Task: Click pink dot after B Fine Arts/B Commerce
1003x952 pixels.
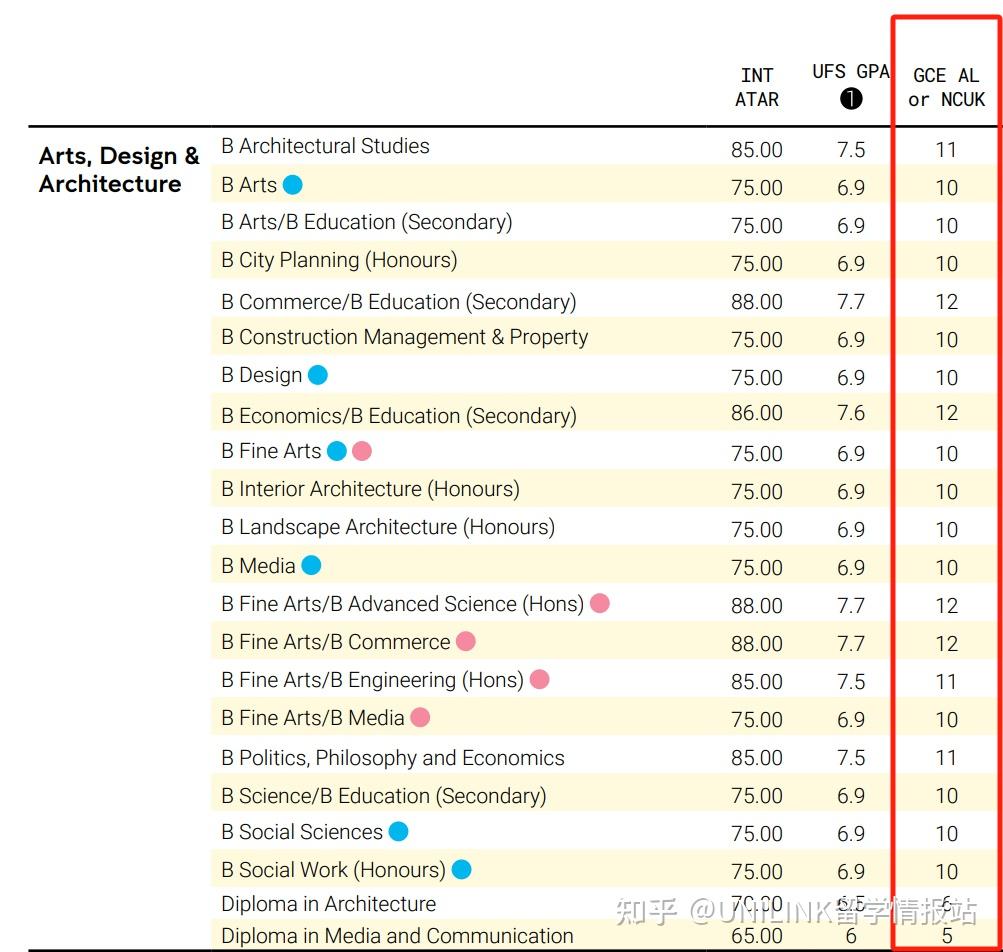Action: pos(466,641)
